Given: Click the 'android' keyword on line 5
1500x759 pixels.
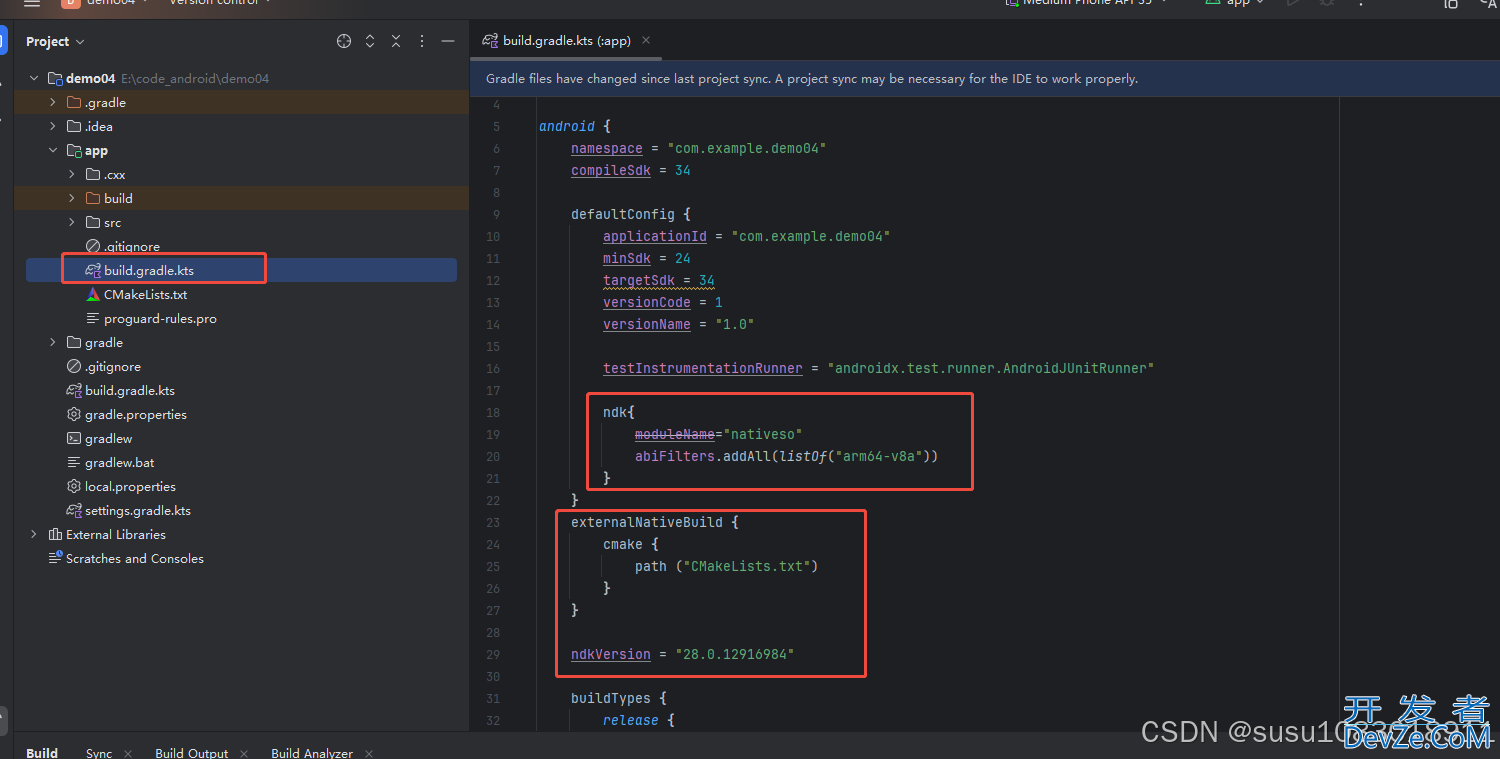Looking at the screenshot, I should [567, 127].
